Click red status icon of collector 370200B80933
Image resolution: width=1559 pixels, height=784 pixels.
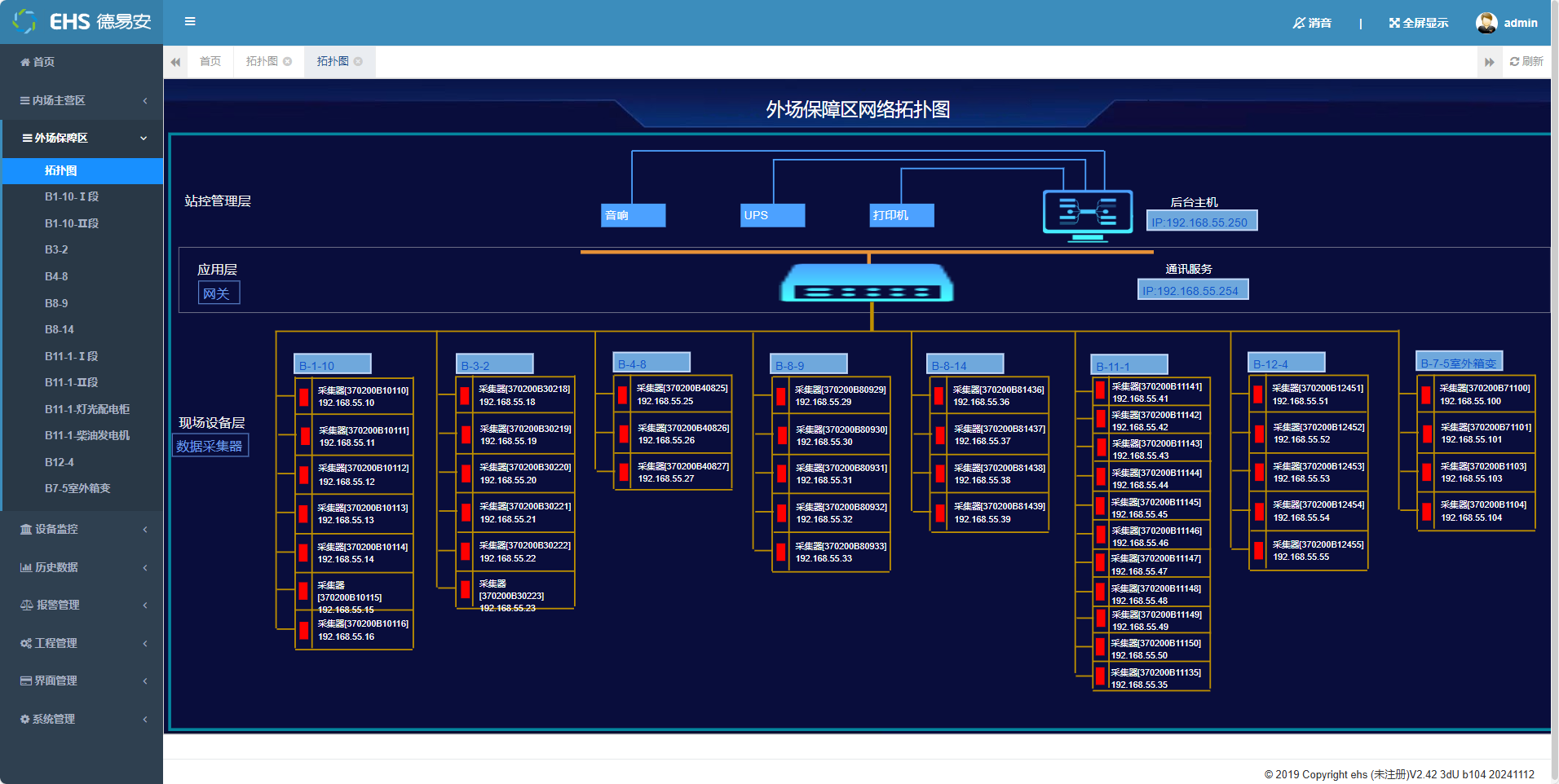pyautogui.click(x=781, y=553)
